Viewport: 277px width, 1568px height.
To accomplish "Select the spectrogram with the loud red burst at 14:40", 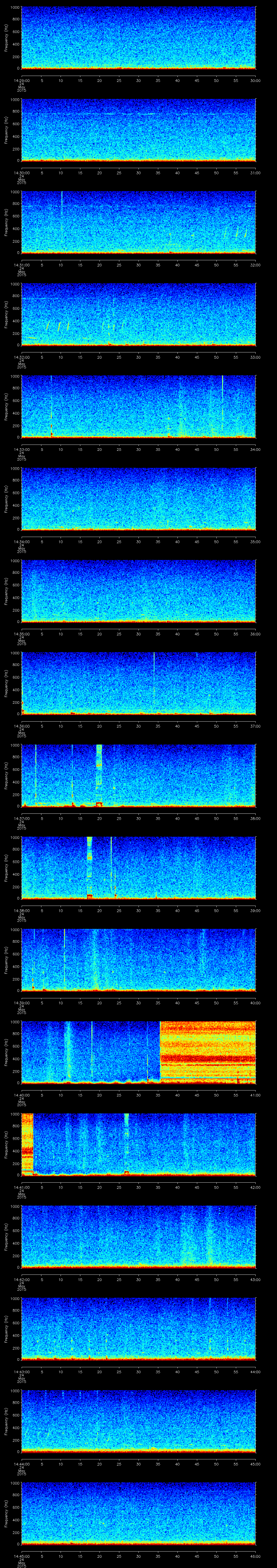I will tap(138, 1052).
